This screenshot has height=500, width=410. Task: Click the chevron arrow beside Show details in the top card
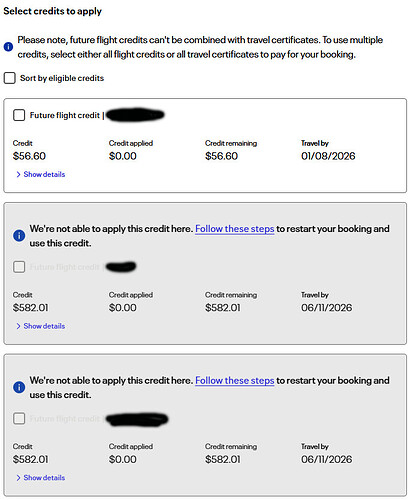18,174
